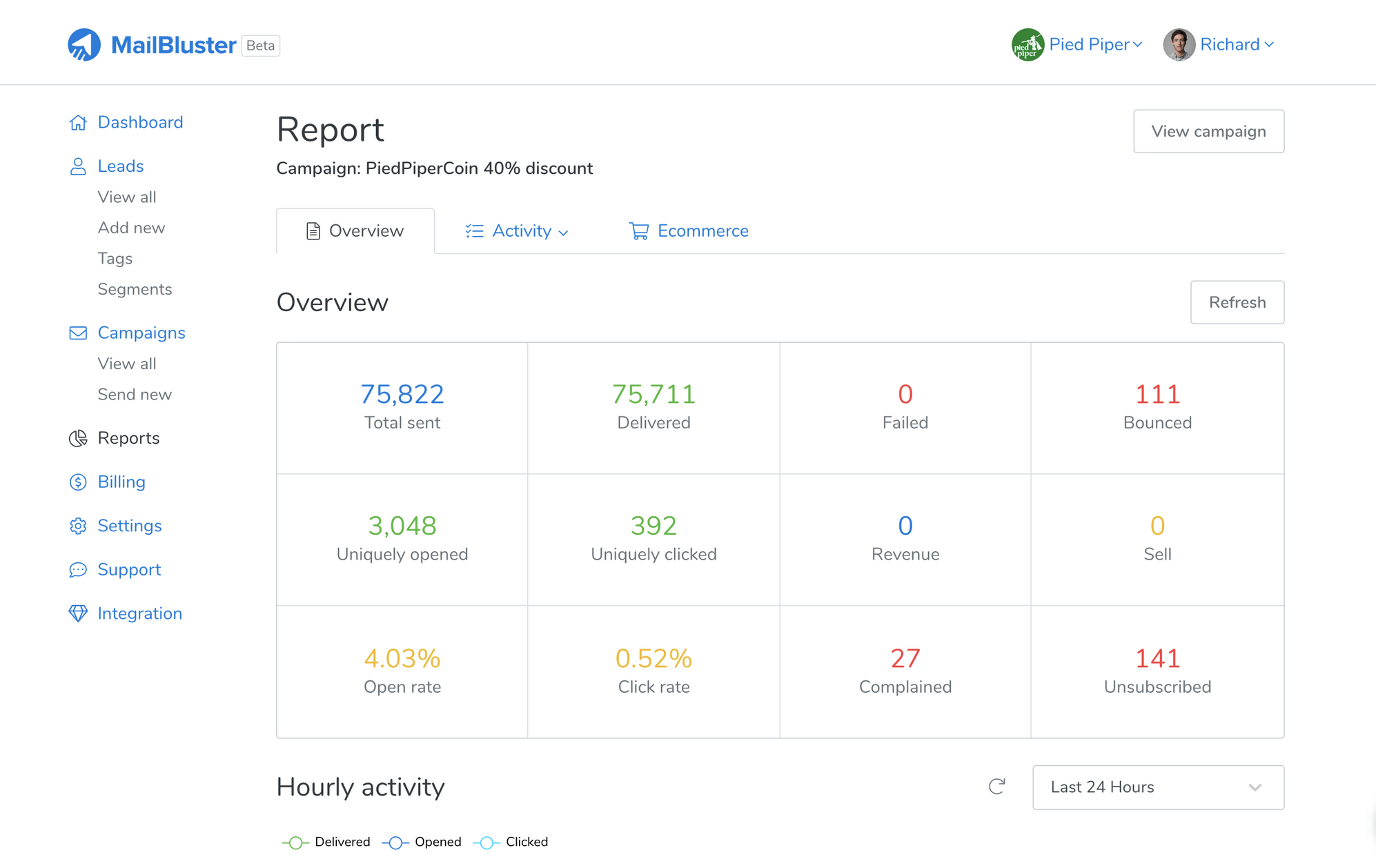1376x868 pixels.
Task: Click the 111 Bounced value
Action: pos(1157,394)
